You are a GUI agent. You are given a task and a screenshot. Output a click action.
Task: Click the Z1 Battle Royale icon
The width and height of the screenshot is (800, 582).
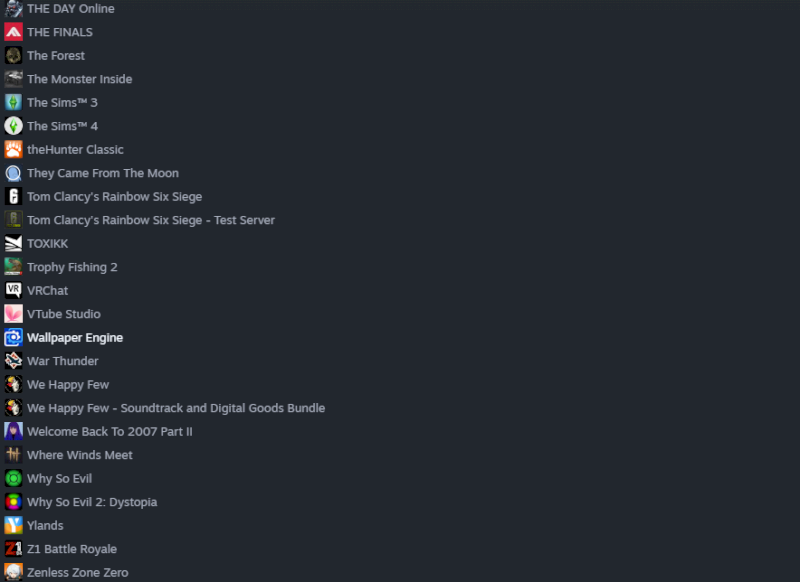click(x=13, y=548)
